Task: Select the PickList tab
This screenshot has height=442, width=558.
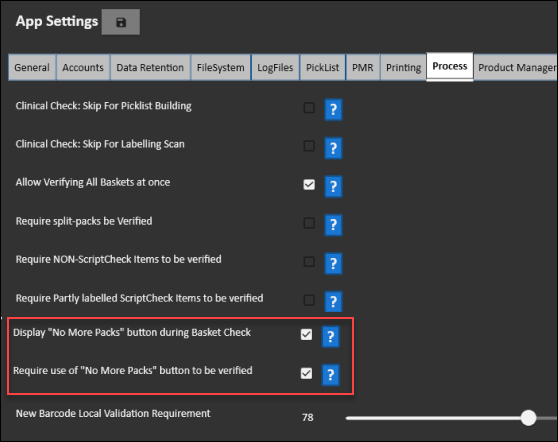Action: pos(322,67)
